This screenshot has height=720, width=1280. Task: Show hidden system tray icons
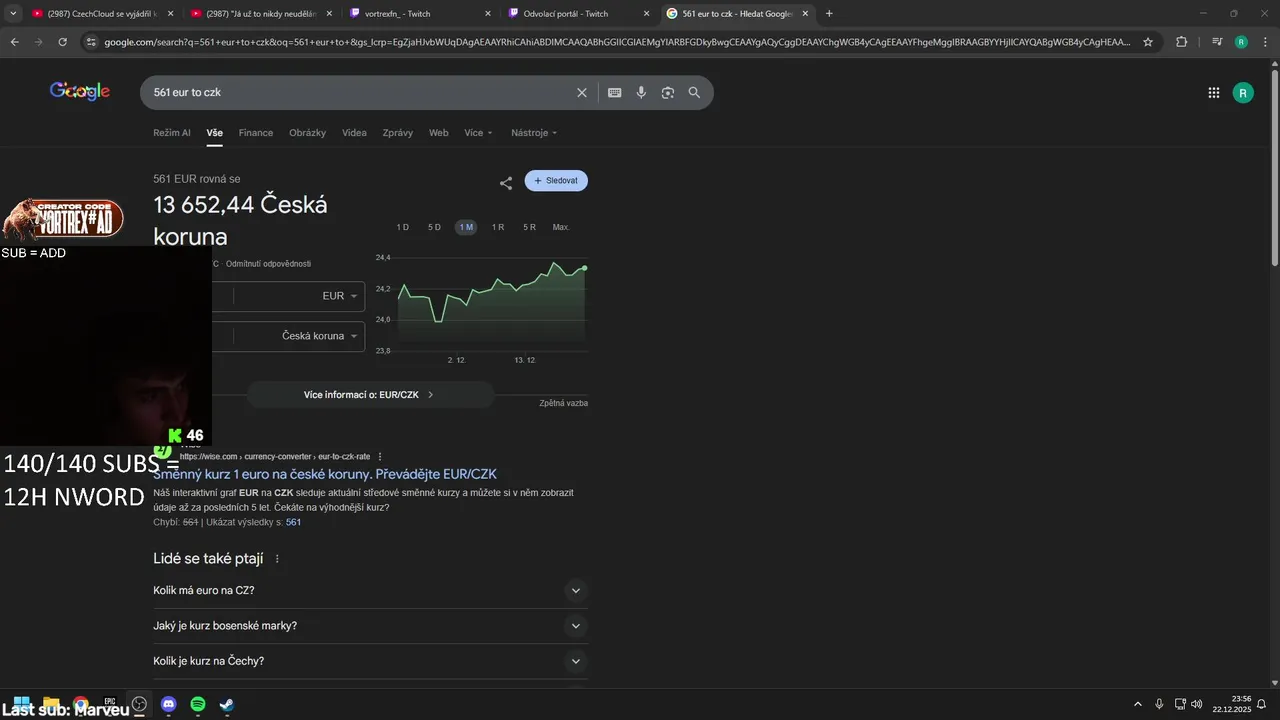click(1137, 705)
